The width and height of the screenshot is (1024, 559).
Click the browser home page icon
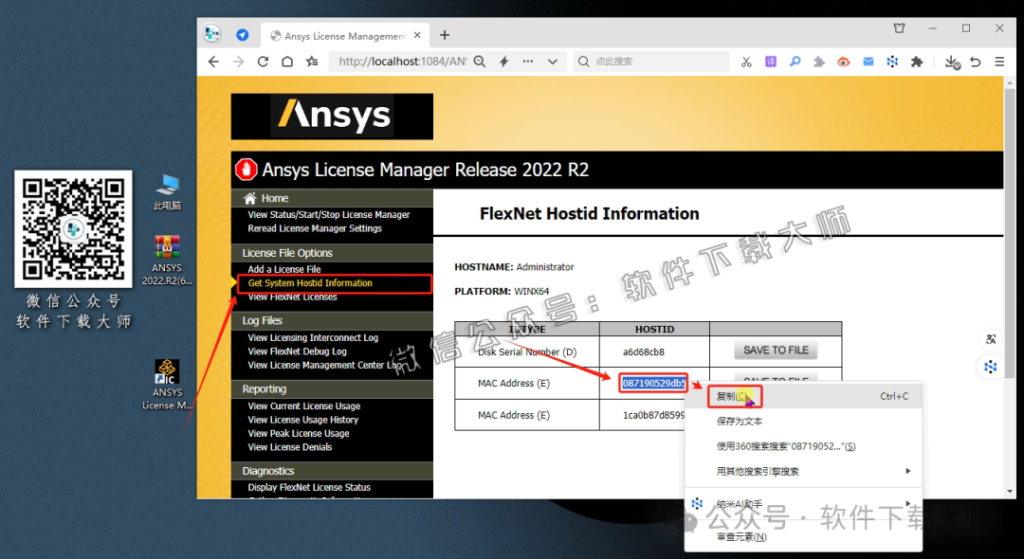tap(287, 61)
